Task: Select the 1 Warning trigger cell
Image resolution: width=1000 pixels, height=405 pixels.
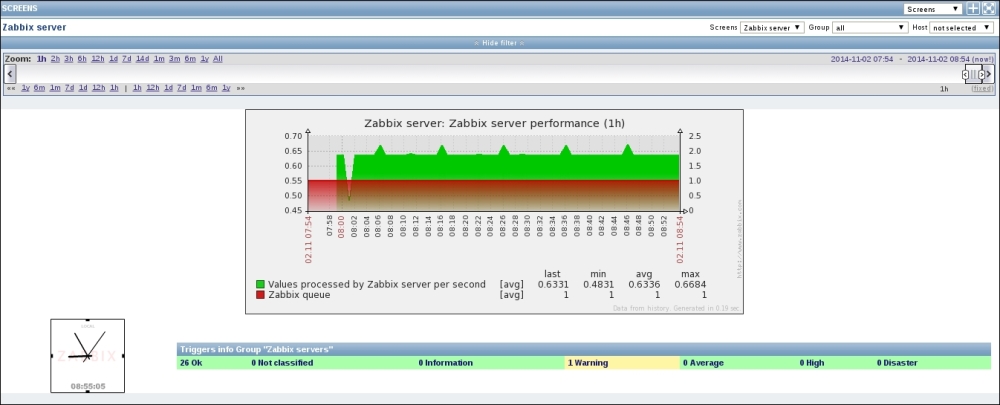Action: (x=622, y=363)
